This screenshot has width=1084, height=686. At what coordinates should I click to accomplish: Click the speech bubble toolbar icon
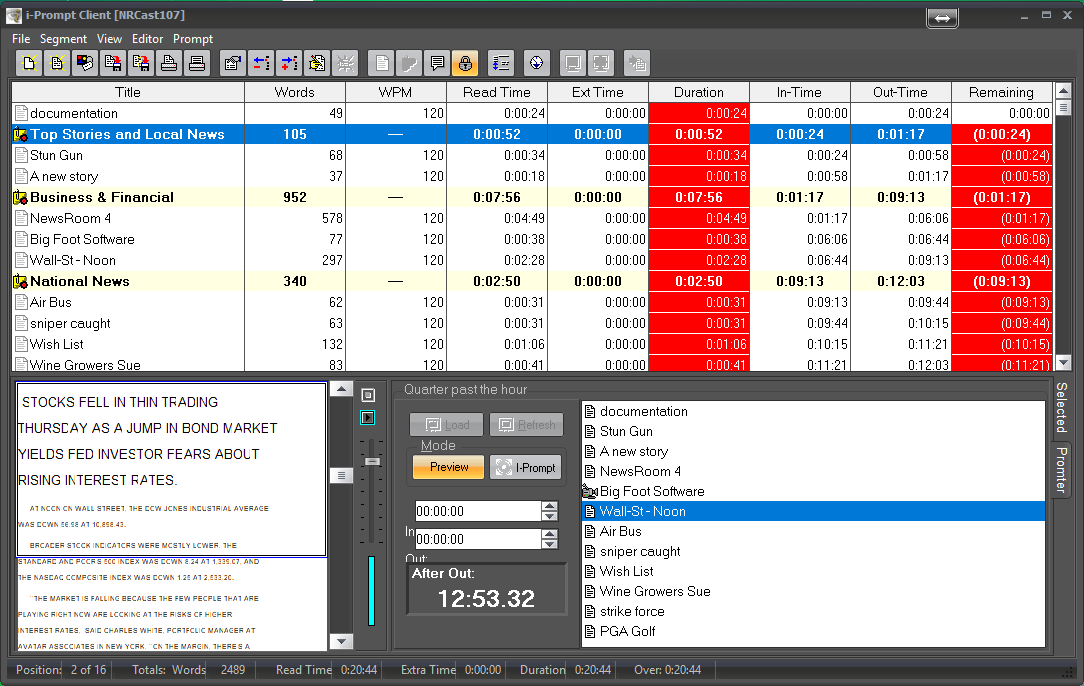tap(437, 64)
